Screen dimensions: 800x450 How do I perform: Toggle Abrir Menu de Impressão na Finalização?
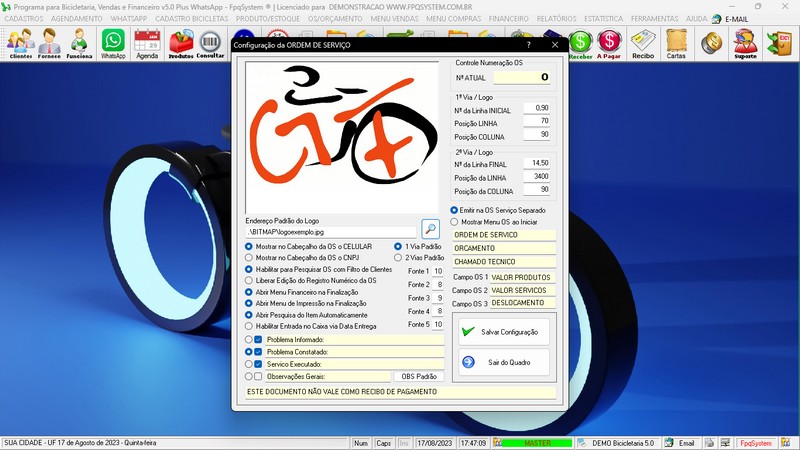[x=248, y=304]
